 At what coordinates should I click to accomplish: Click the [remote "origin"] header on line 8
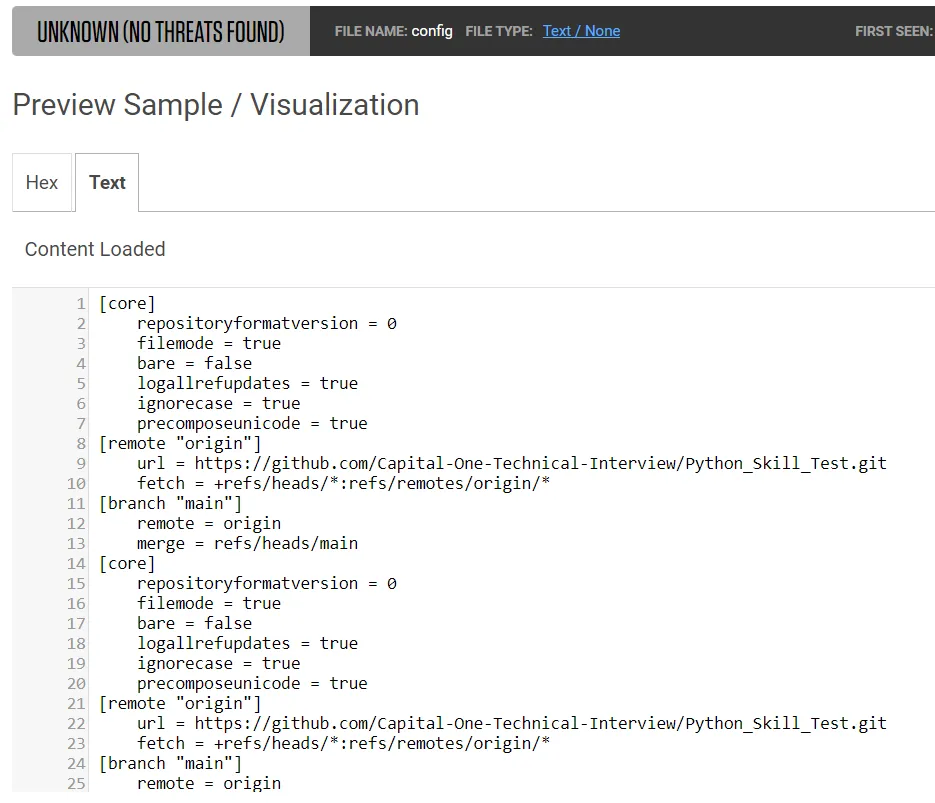(x=179, y=443)
